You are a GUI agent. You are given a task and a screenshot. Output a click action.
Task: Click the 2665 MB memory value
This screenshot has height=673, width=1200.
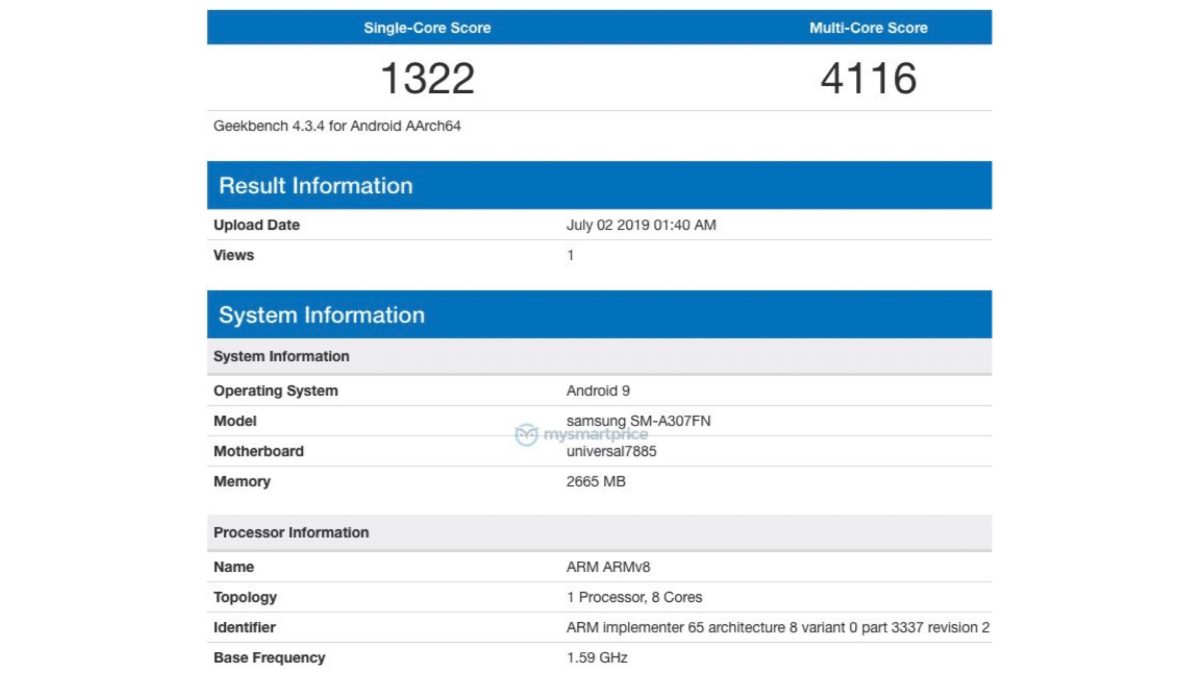click(x=597, y=481)
